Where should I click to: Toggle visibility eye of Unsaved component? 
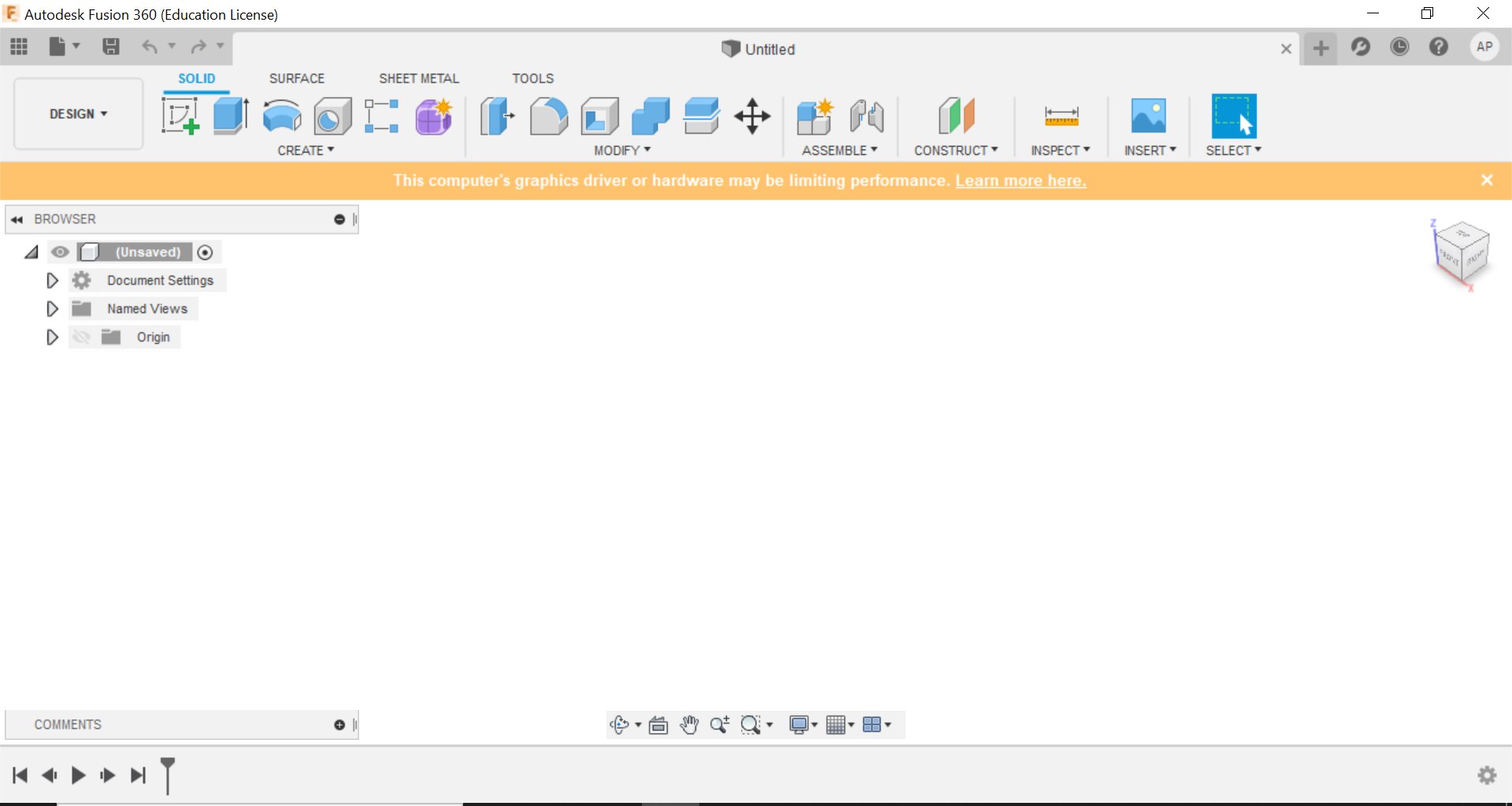[x=60, y=252]
